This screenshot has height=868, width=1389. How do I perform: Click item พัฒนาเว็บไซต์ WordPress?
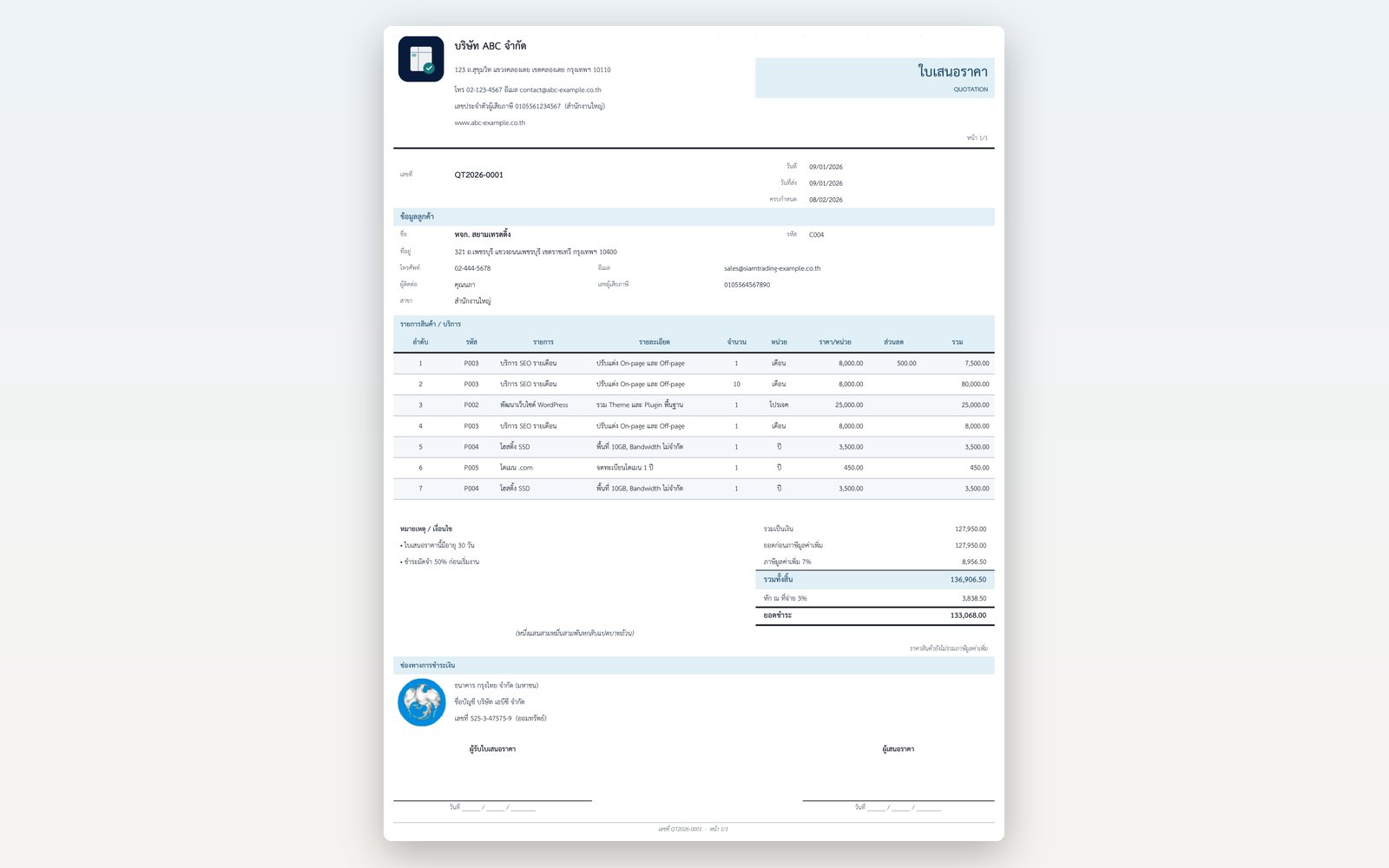point(534,404)
